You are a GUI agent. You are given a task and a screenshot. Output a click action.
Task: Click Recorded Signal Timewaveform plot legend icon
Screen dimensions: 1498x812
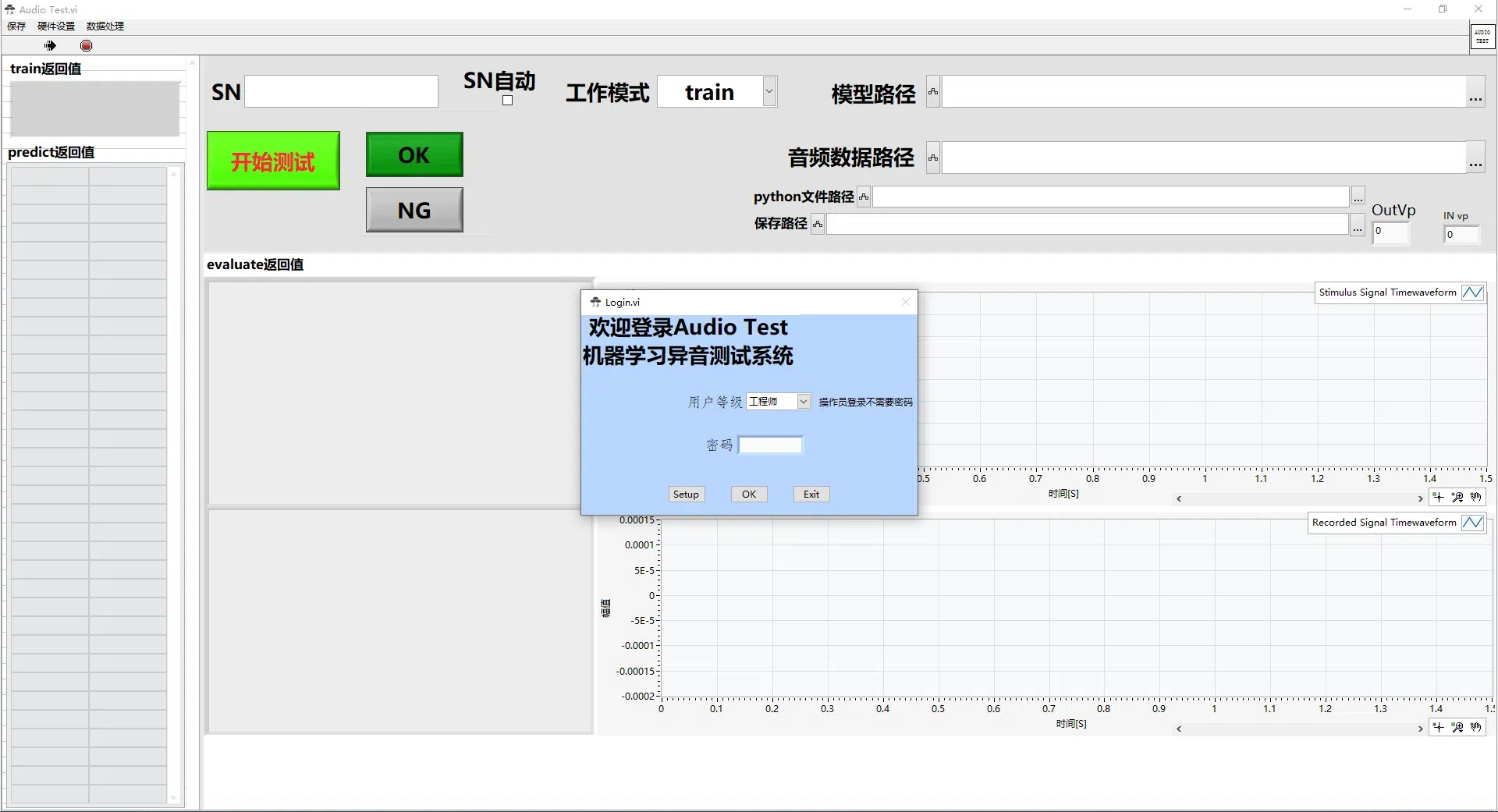[1472, 523]
